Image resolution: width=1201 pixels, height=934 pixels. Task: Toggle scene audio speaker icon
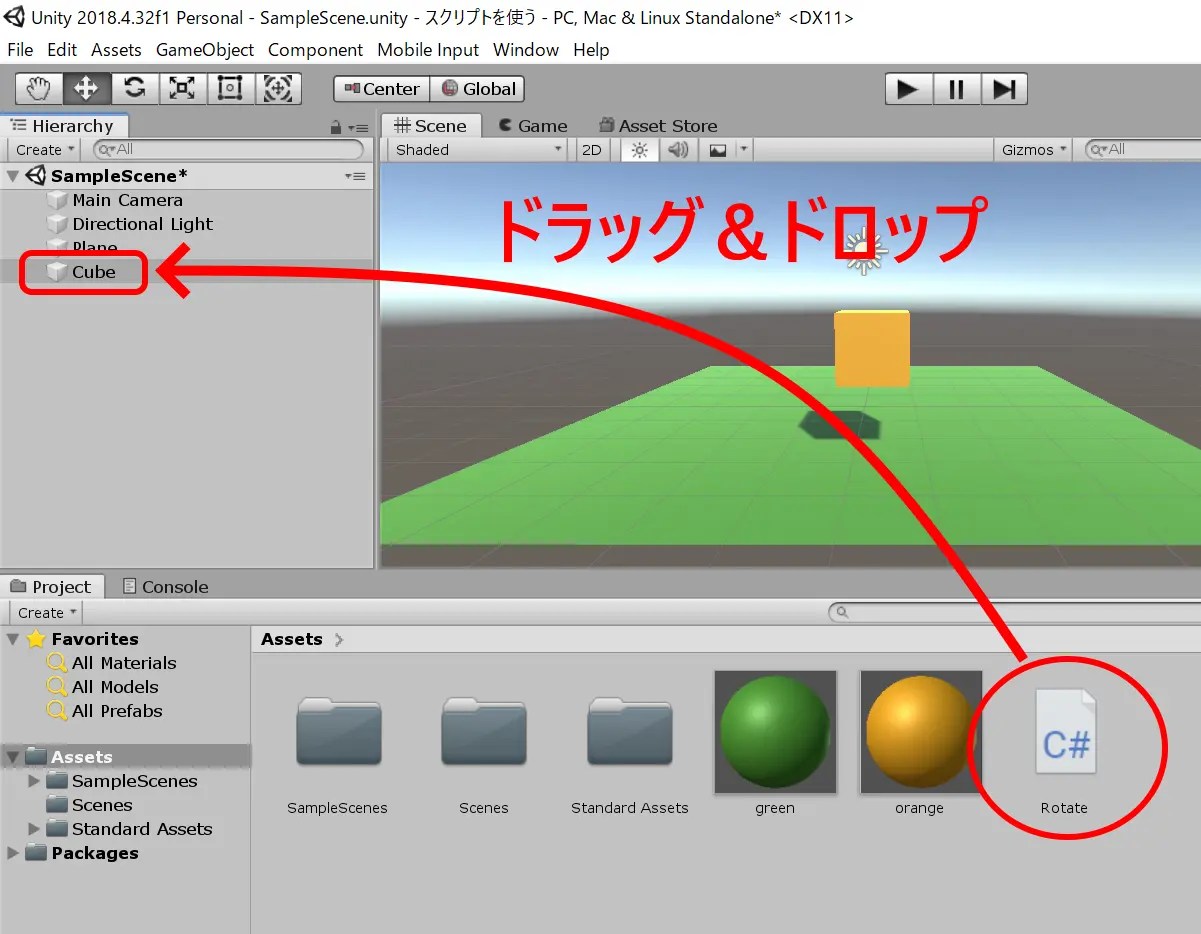[679, 150]
